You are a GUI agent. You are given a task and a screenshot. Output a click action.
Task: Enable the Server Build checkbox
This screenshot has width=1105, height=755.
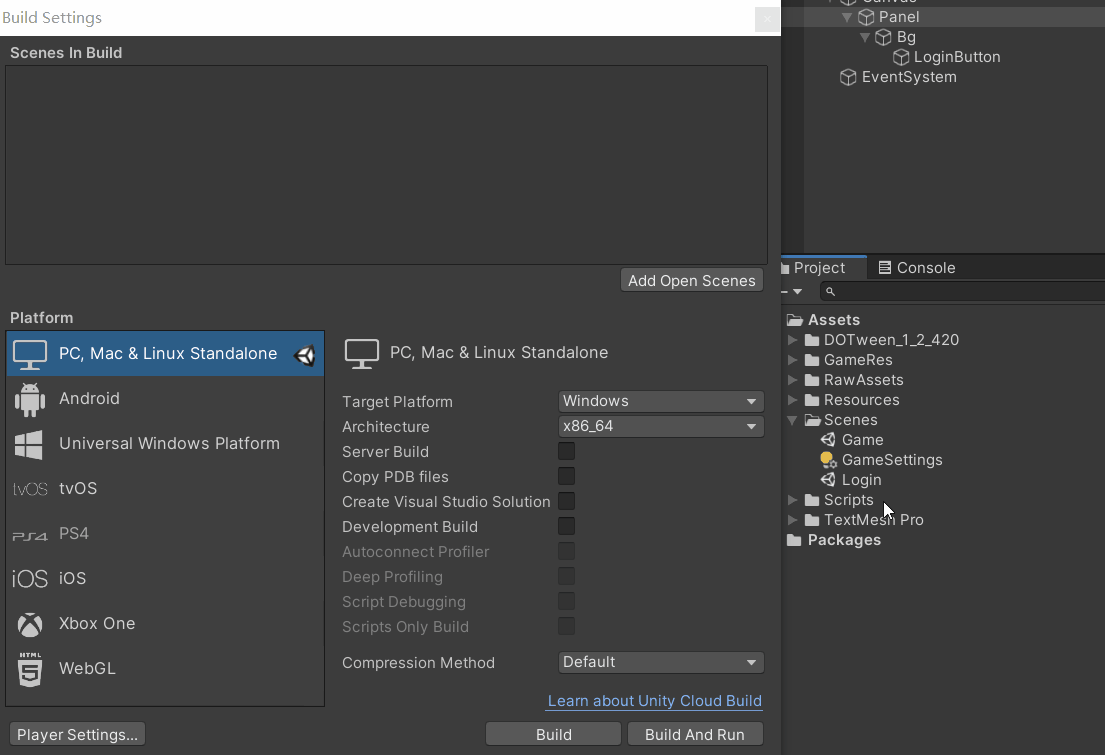point(566,451)
